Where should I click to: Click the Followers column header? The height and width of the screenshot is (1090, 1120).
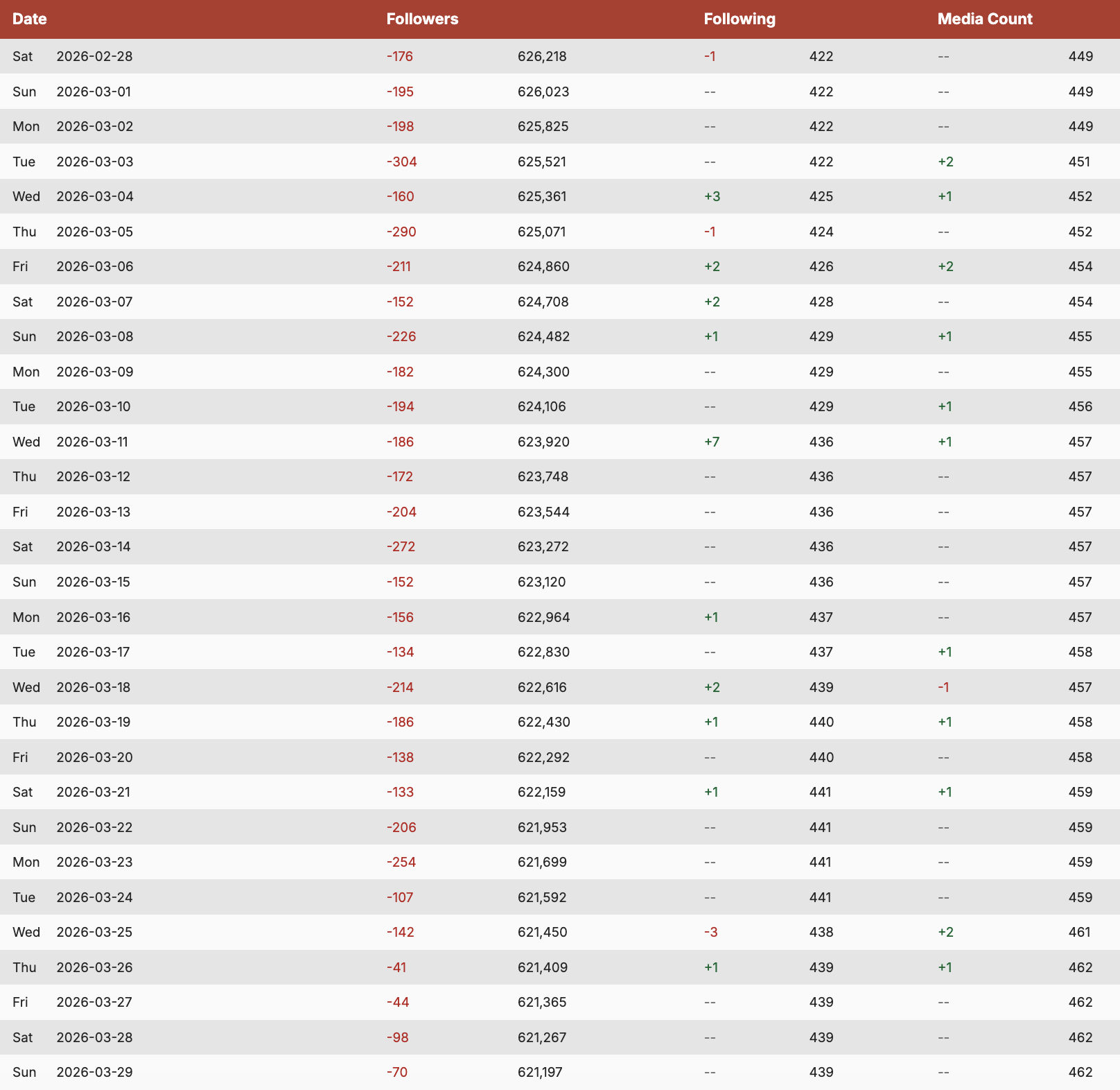(x=422, y=19)
